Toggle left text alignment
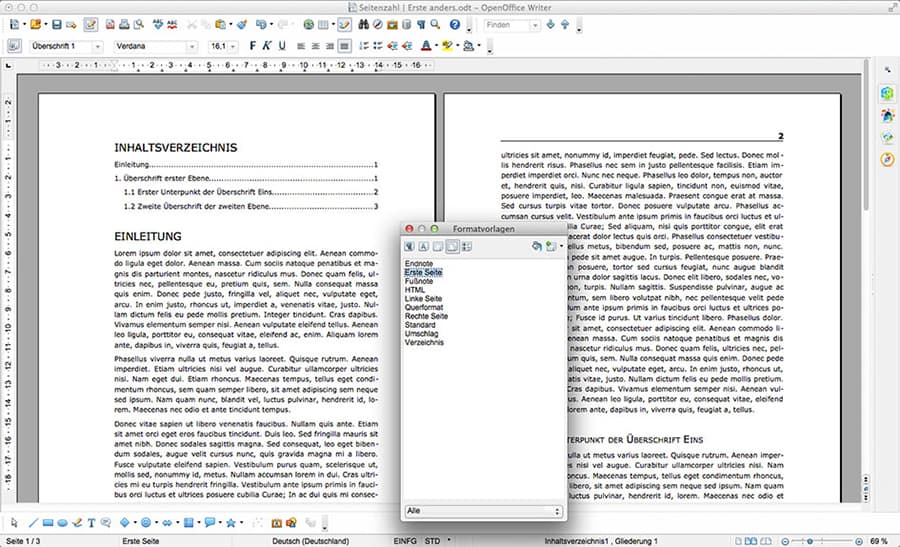The height and width of the screenshot is (547, 900). (x=301, y=46)
